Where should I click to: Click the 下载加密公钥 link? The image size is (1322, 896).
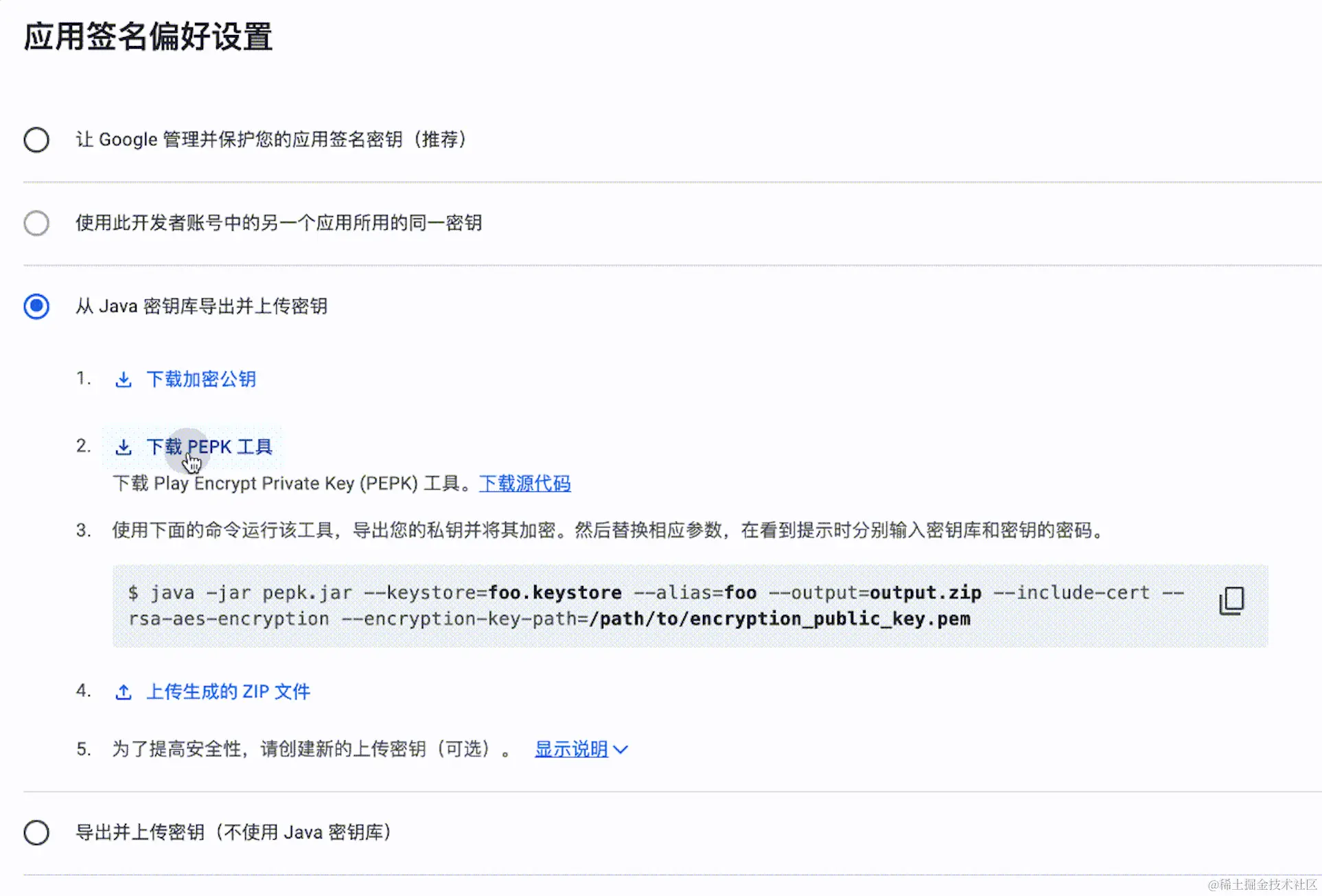201,379
